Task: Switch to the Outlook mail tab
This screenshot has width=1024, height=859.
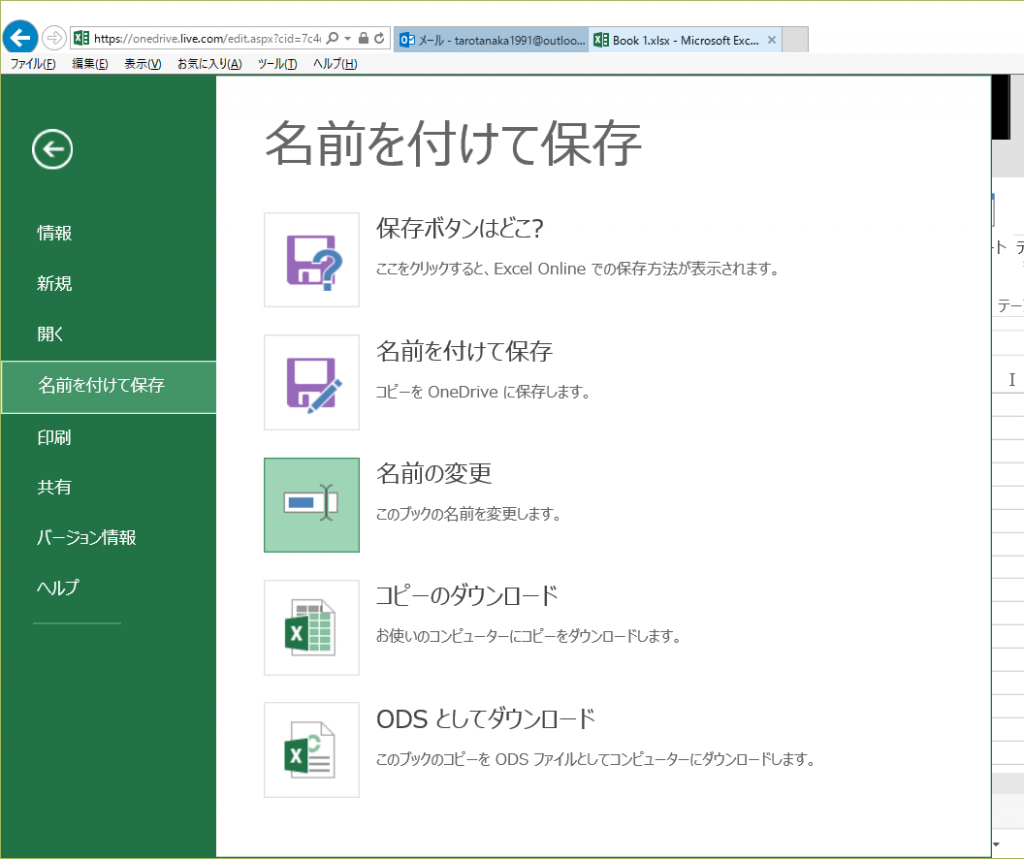Action: [491, 40]
